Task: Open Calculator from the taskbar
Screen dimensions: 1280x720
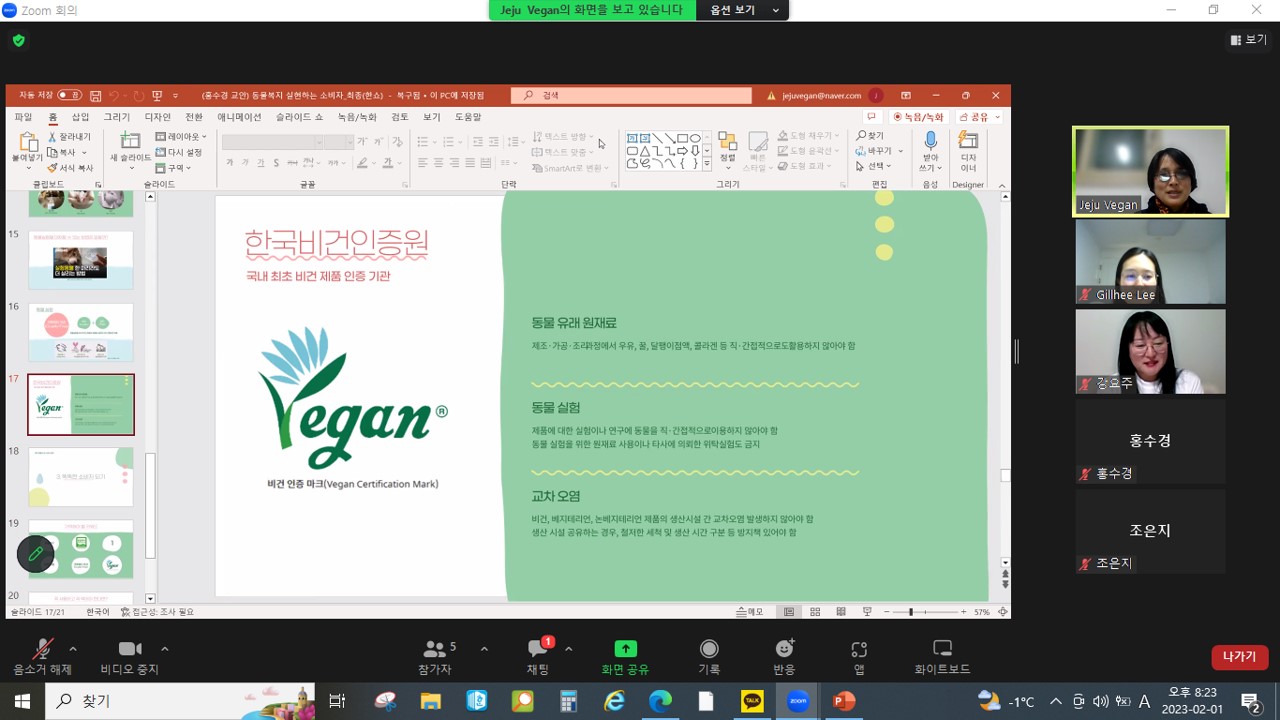Action: (568, 701)
